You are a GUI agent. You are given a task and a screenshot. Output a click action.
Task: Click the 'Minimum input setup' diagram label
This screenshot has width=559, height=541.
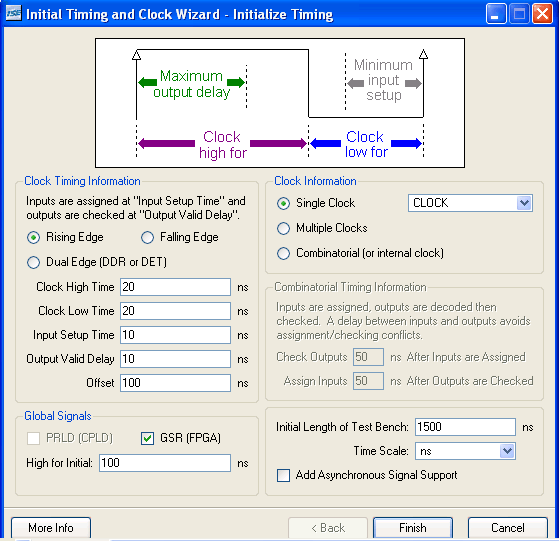point(383,80)
